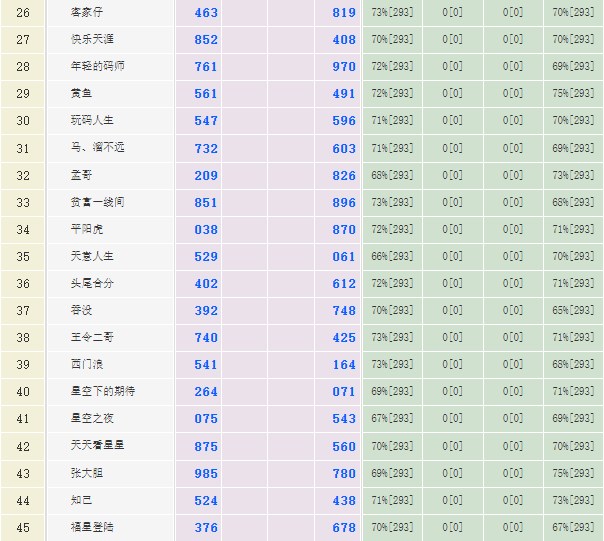Click the blue number 678 in row 45
The height and width of the screenshot is (541, 604).
(x=344, y=527)
